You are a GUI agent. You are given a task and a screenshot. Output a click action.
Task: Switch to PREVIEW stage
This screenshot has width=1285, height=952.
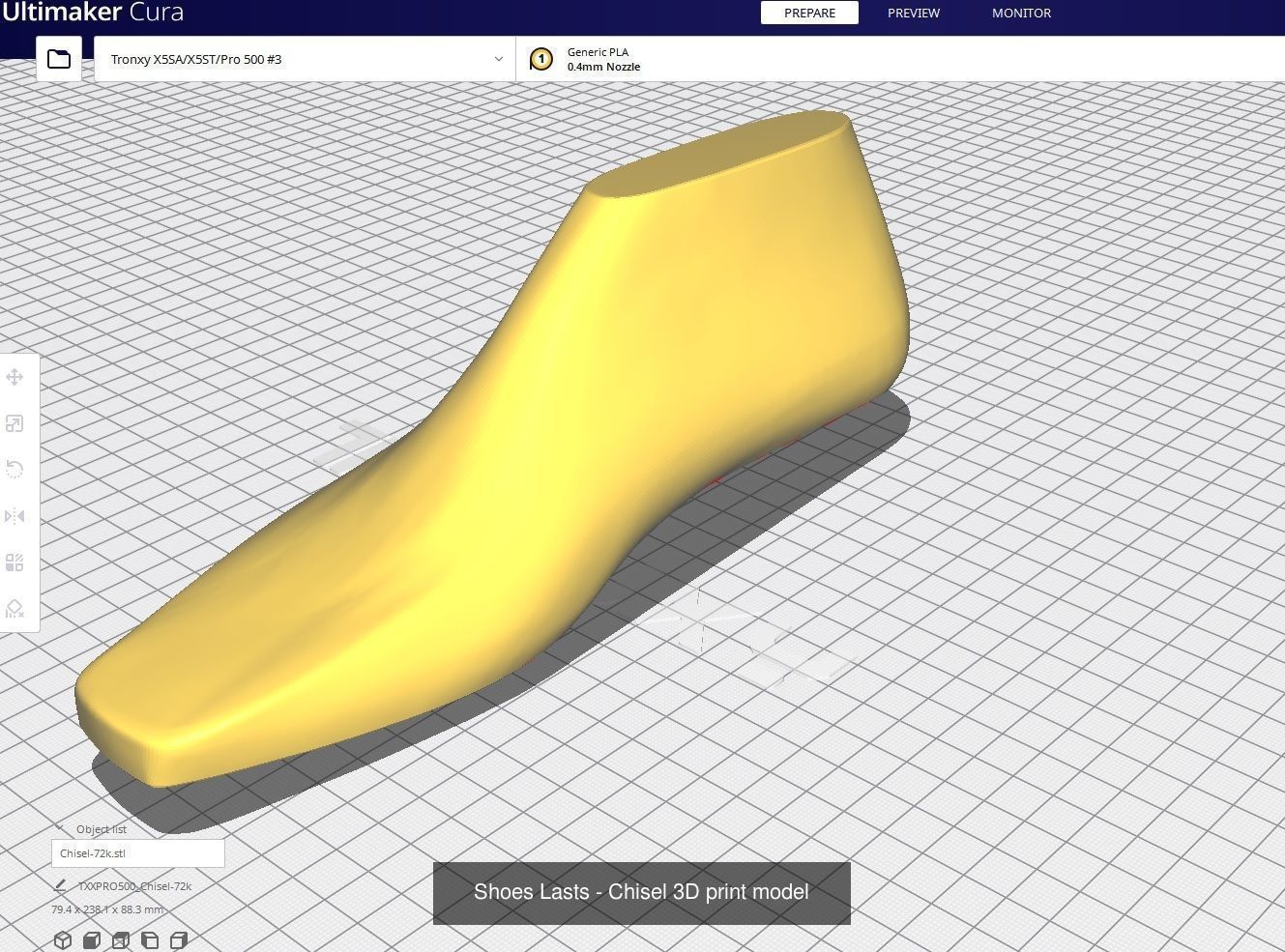pyautogui.click(x=914, y=13)
